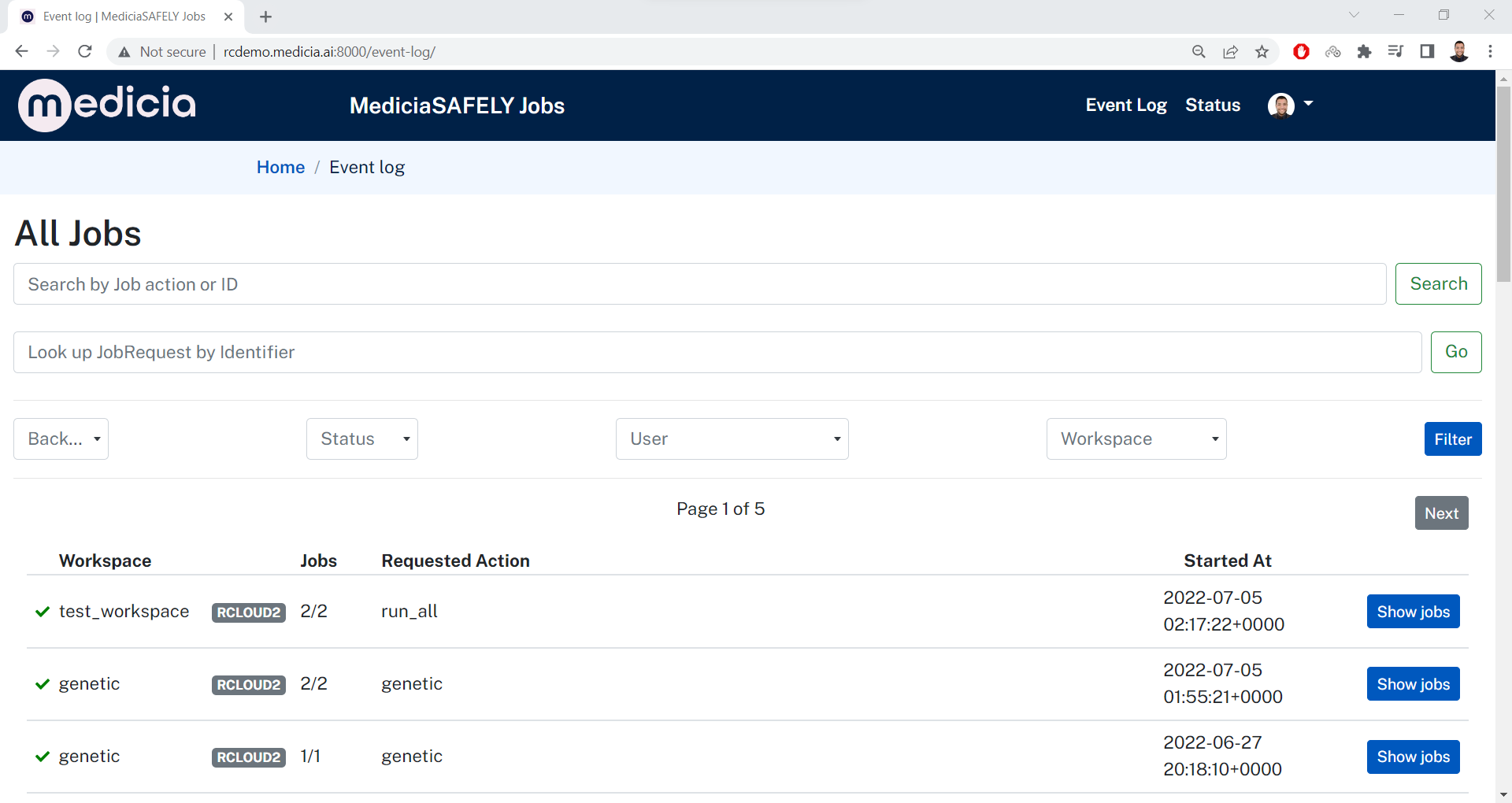Screen dimensions: 1512x803
Task: Share this page from address bar
Action: (1230, 51)
